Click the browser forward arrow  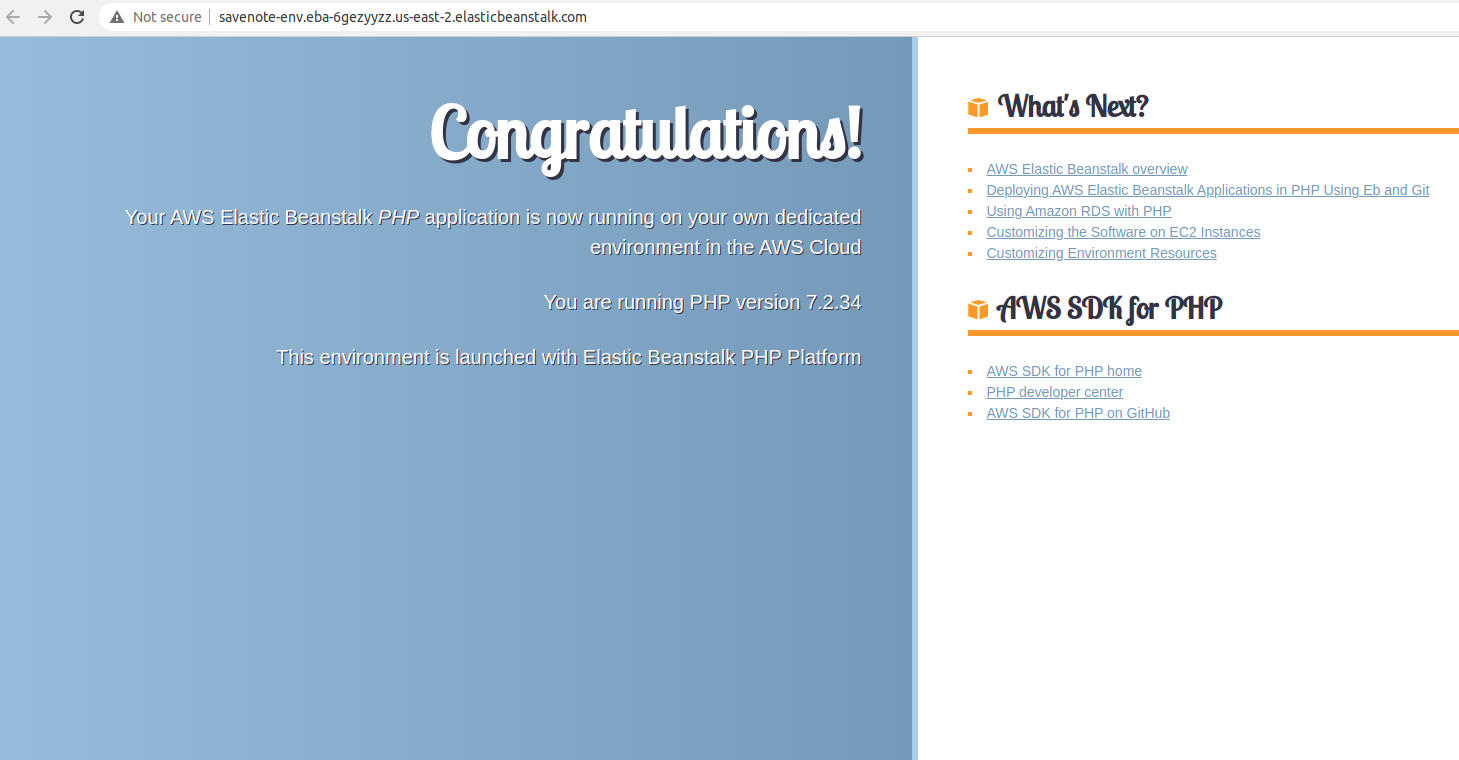click(x=45, y=17)
